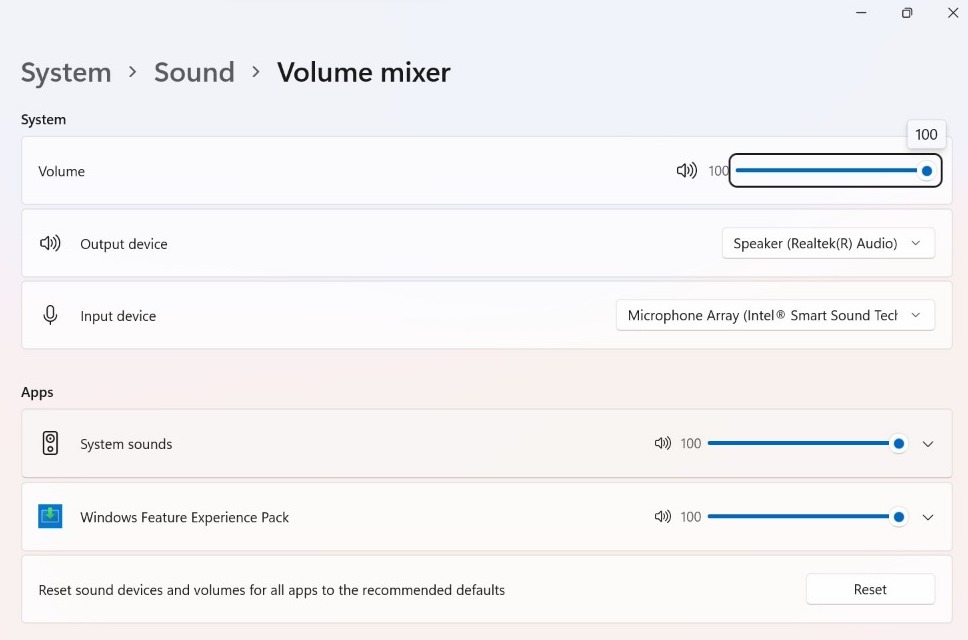Viewport: 968px width, 640px height.
Task: Minimize the Settings window
Action: pyautogui.click(x=861, y=13)
